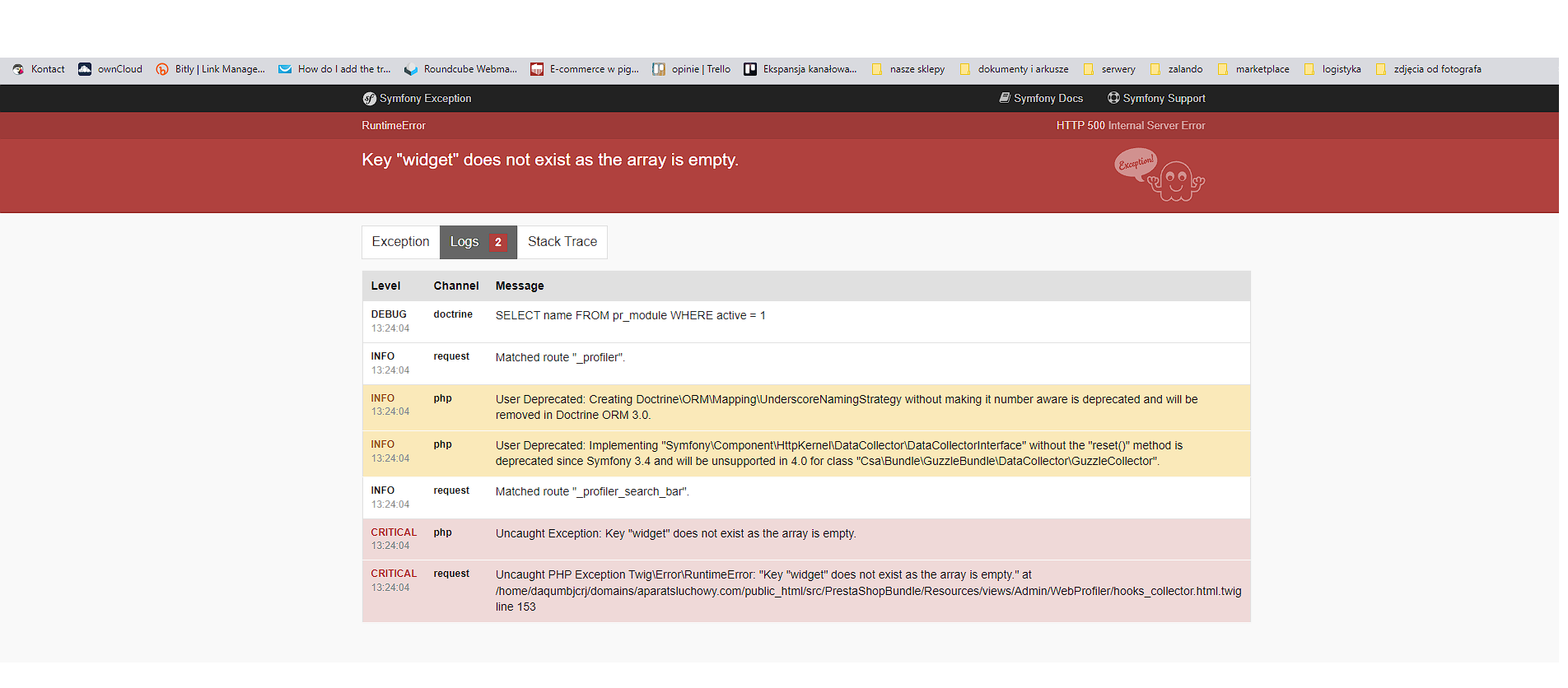Open the Roundcube Webmail bookmark icon

point(411,69)
